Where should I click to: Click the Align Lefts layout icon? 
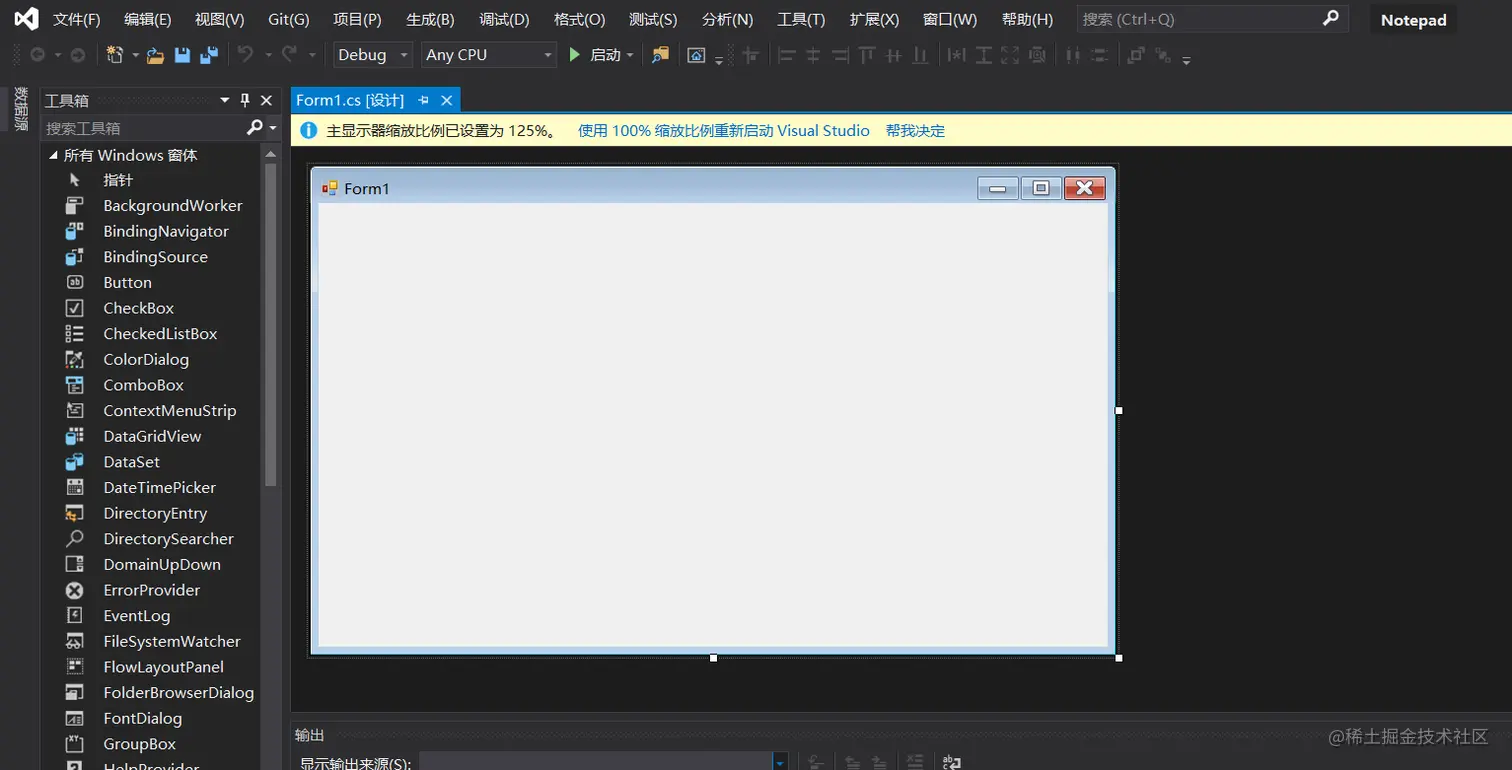(x=787, y=56)
